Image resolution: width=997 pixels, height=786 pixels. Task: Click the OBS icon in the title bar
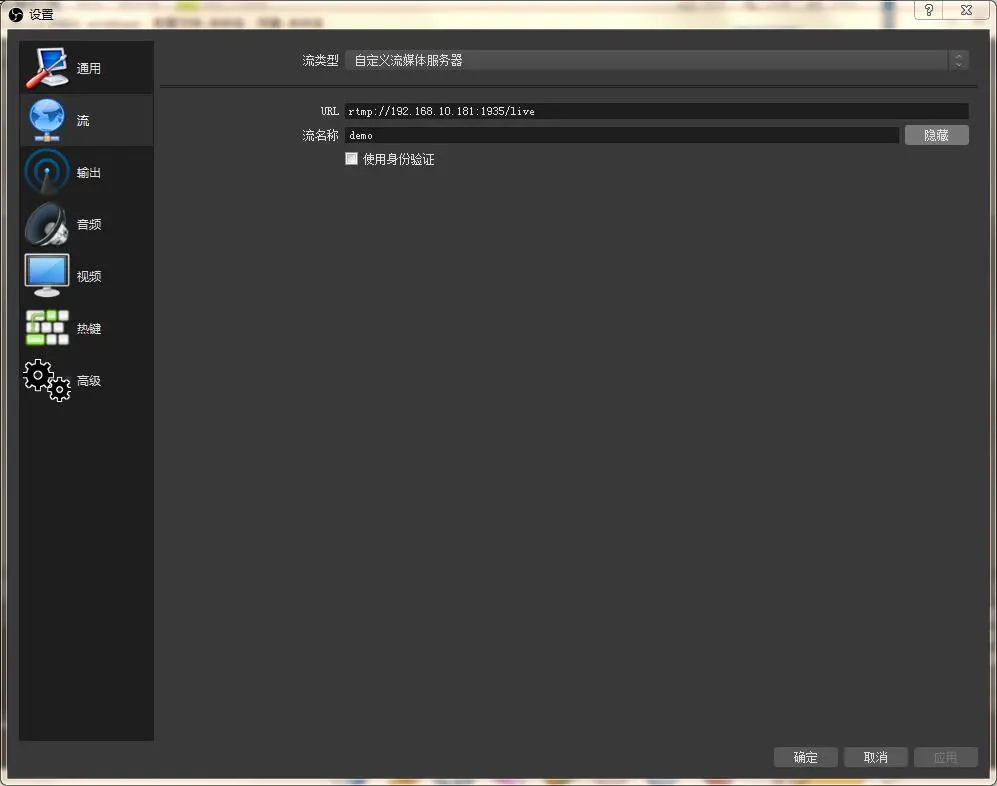(13, 10)
